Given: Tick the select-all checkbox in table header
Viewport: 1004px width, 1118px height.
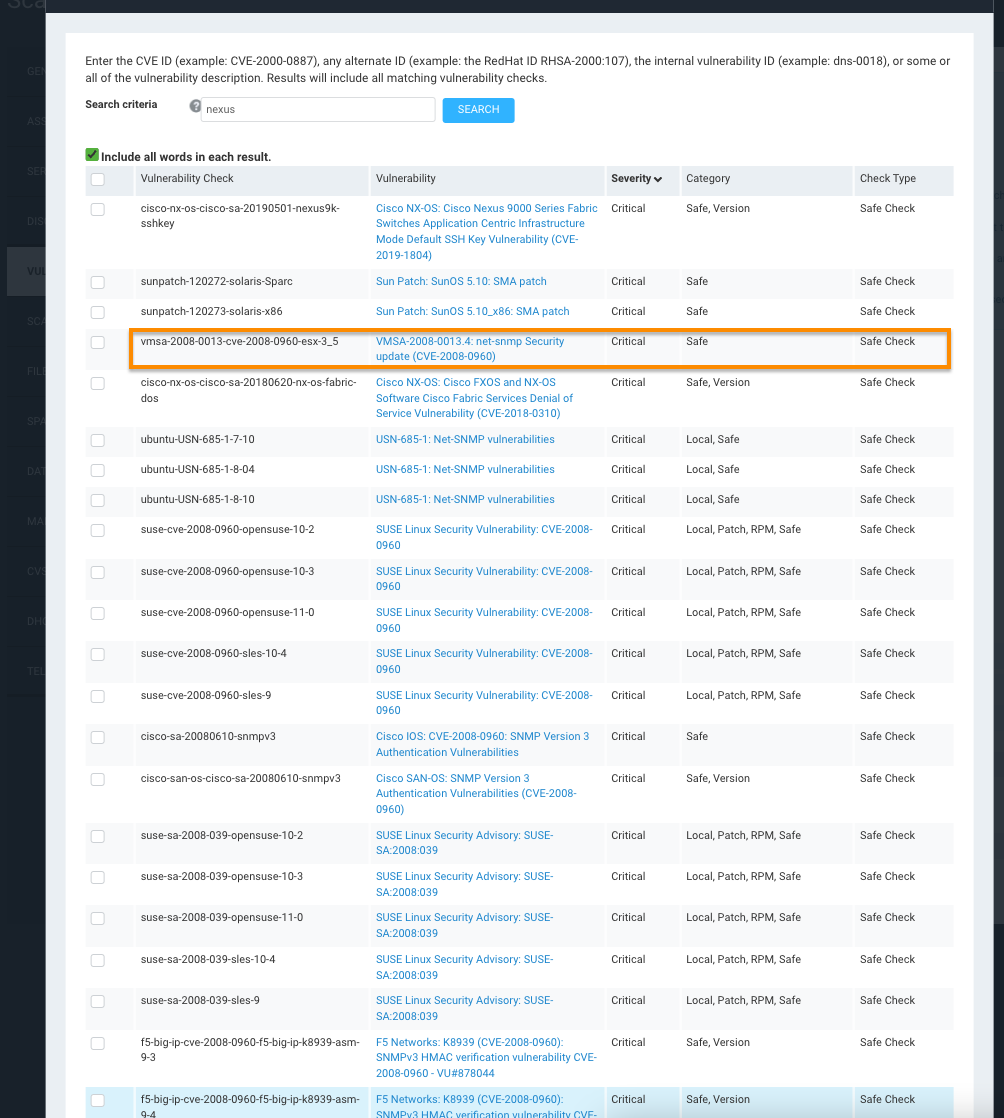Looking at the screenshot, I should (98, 180).
